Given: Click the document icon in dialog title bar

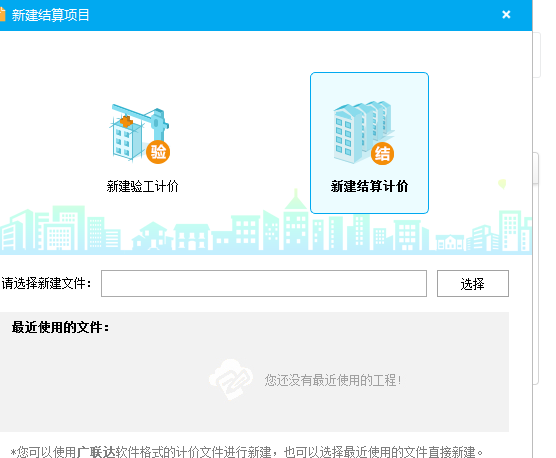Looking at the screenshot, I should click(2, 15).
